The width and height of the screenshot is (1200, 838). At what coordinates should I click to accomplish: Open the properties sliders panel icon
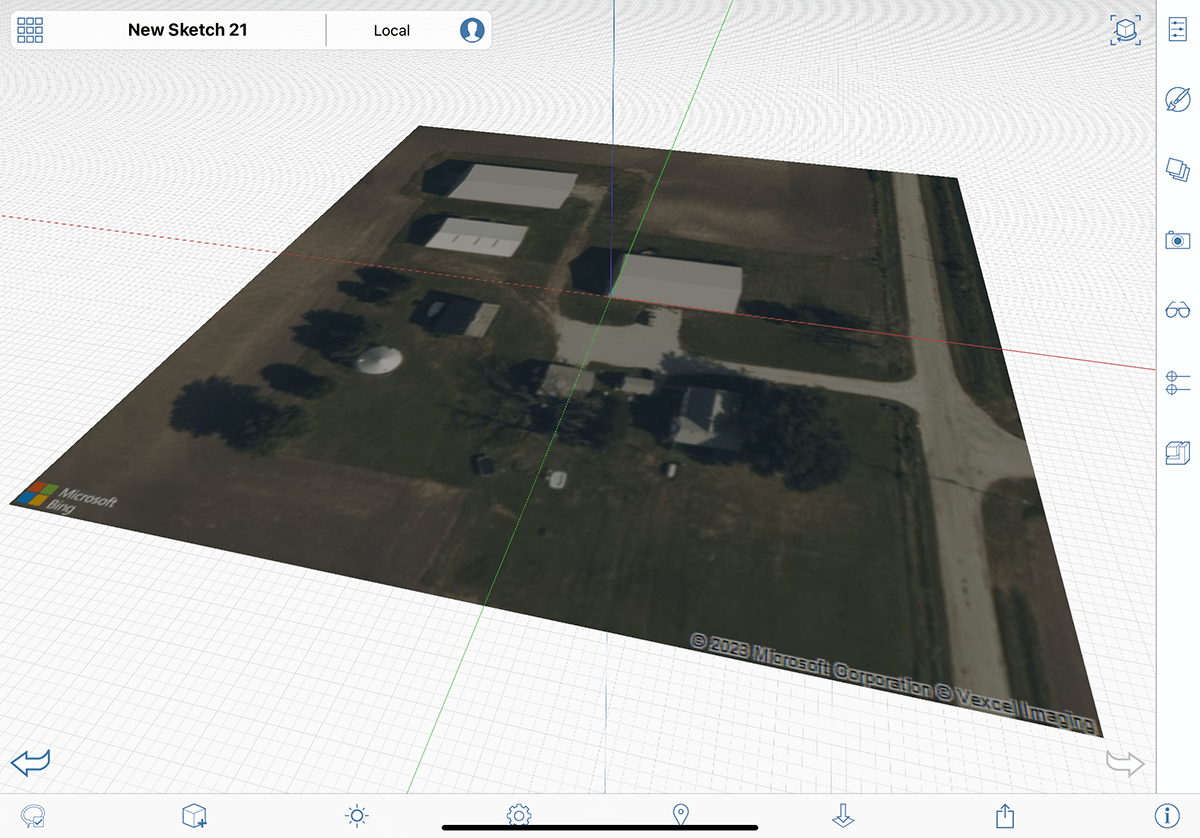coord(1178,30)
